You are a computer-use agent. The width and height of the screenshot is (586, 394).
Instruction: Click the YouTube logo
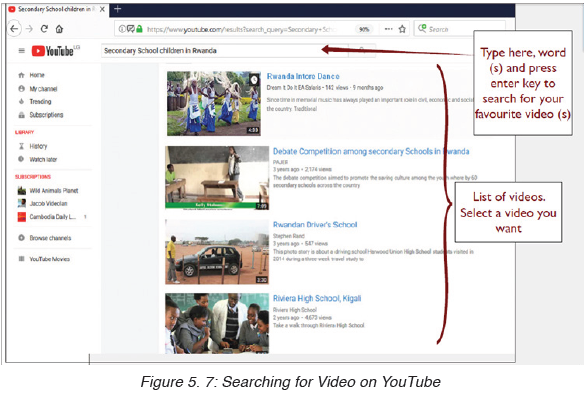point(56,50)
